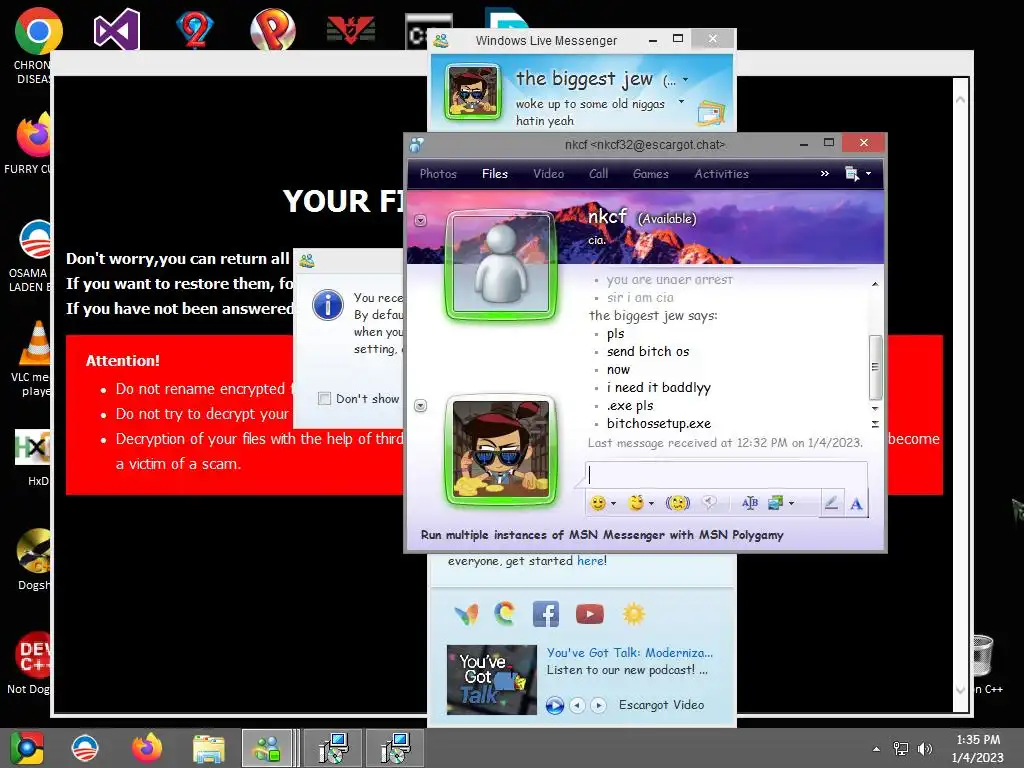Viewport: 1024px width, 768px height.
Task: Insert an emoticon with the smiley button
Action: 598,503
